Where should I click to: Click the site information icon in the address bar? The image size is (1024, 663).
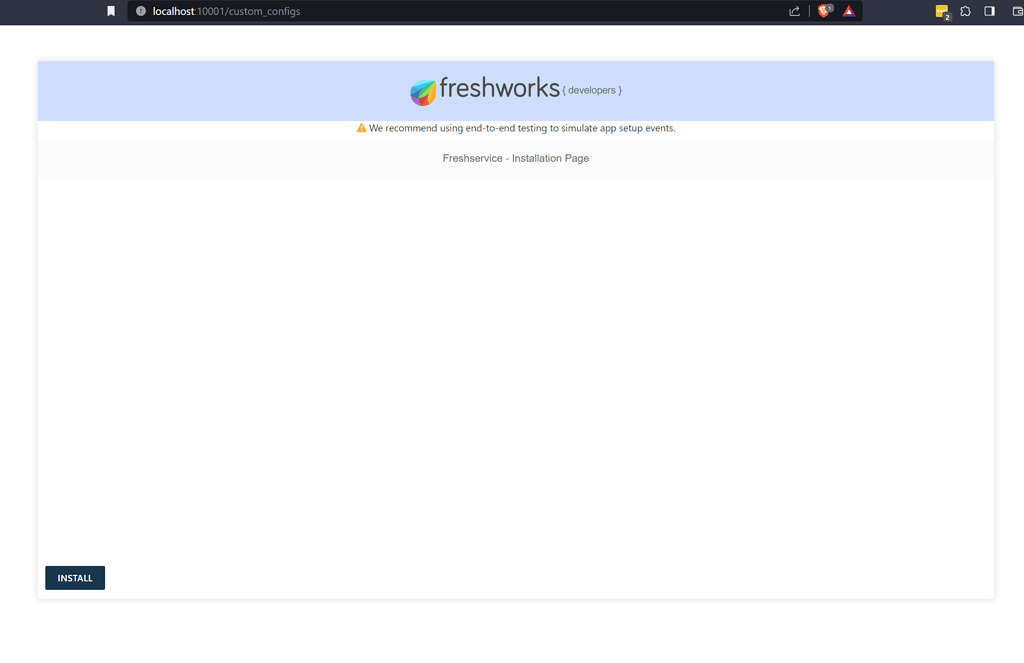point(139,12)
